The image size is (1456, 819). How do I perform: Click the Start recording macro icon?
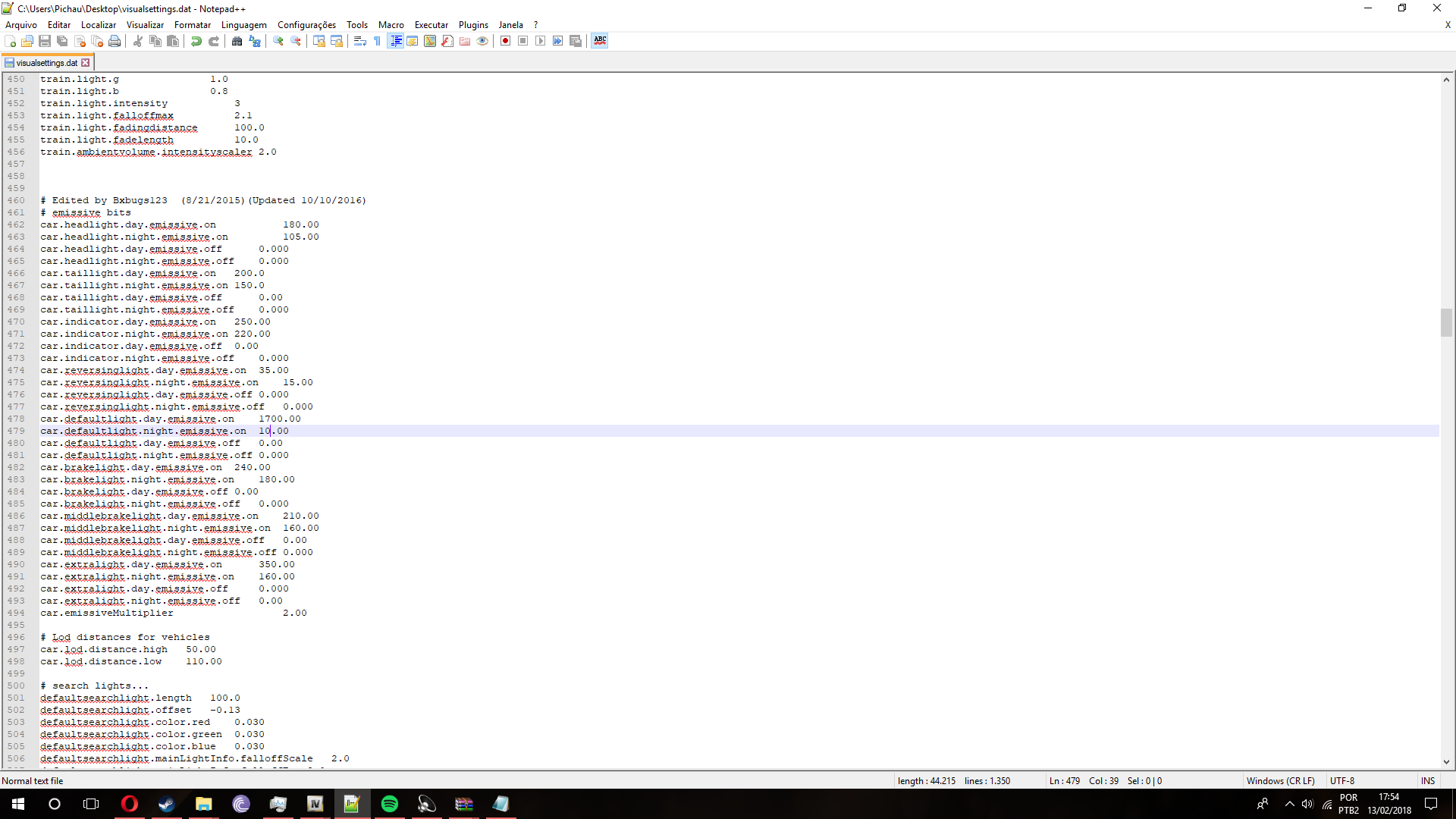pyautogui.click(x=505, y=41)
